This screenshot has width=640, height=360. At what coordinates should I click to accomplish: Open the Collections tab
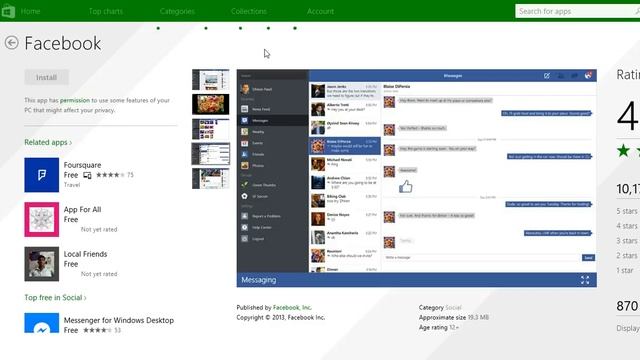pos(249,11)
